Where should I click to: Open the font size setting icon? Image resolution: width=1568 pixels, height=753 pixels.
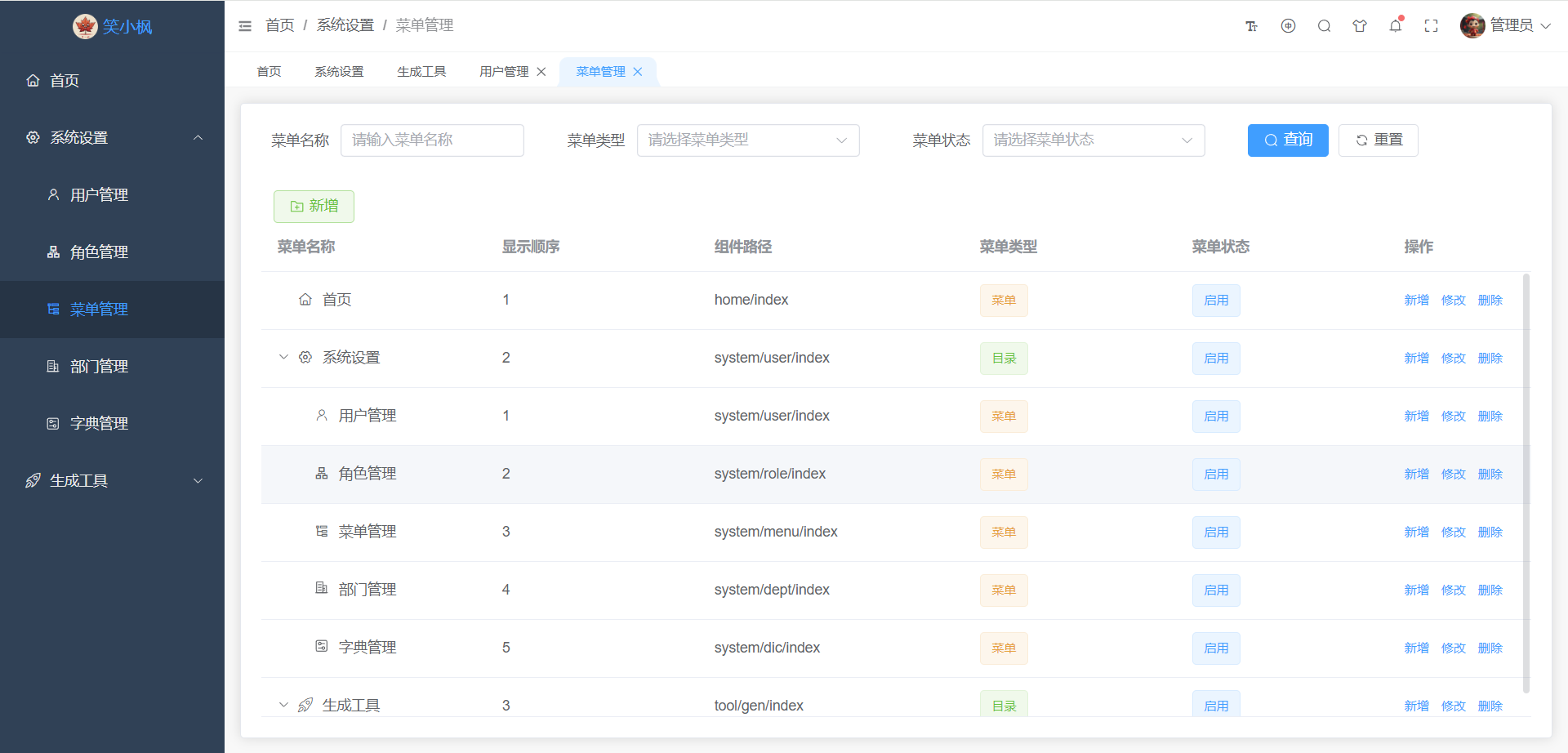[x=1251, y=26]
